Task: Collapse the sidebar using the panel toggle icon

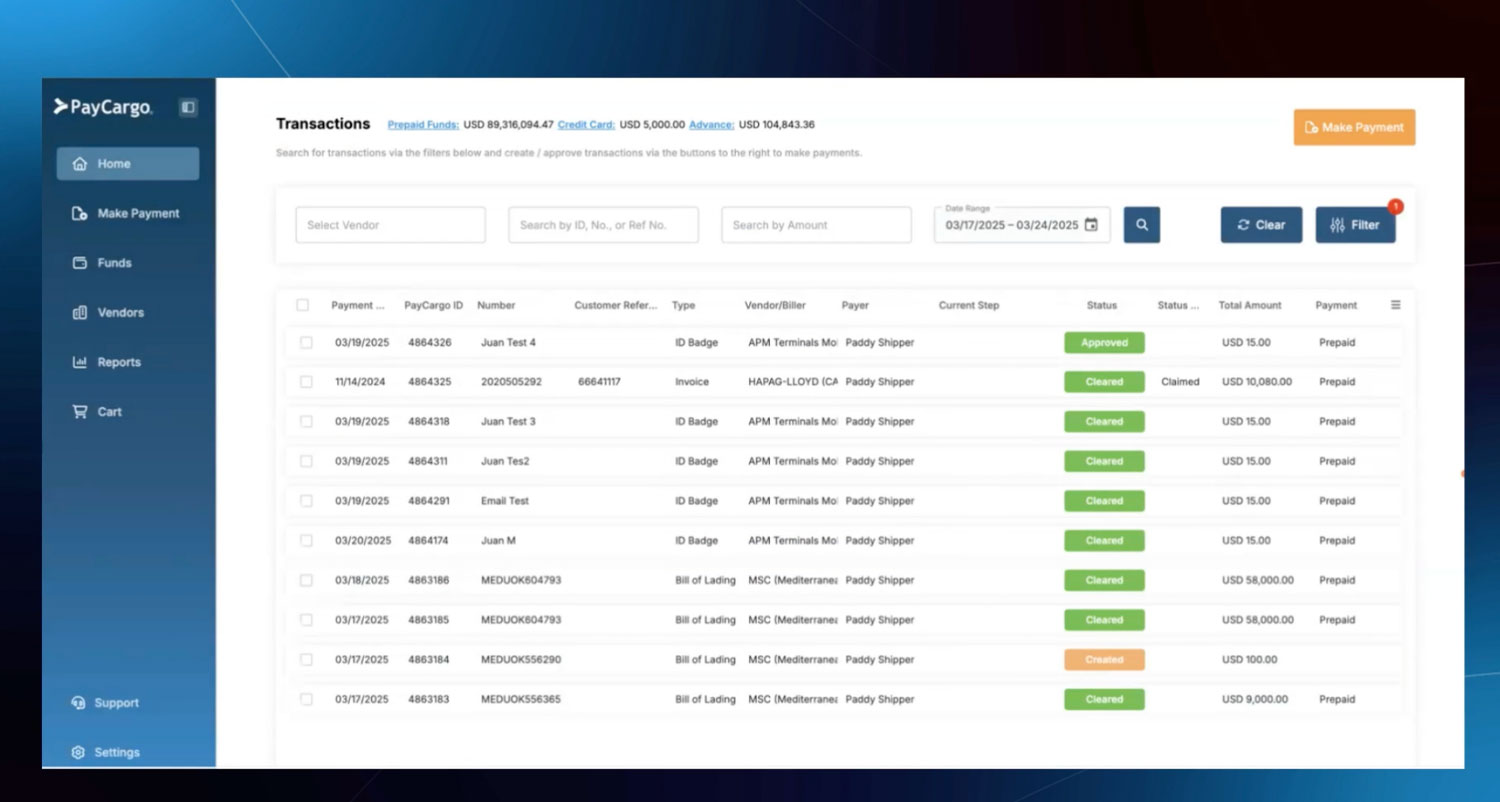Action: [188, 108]
